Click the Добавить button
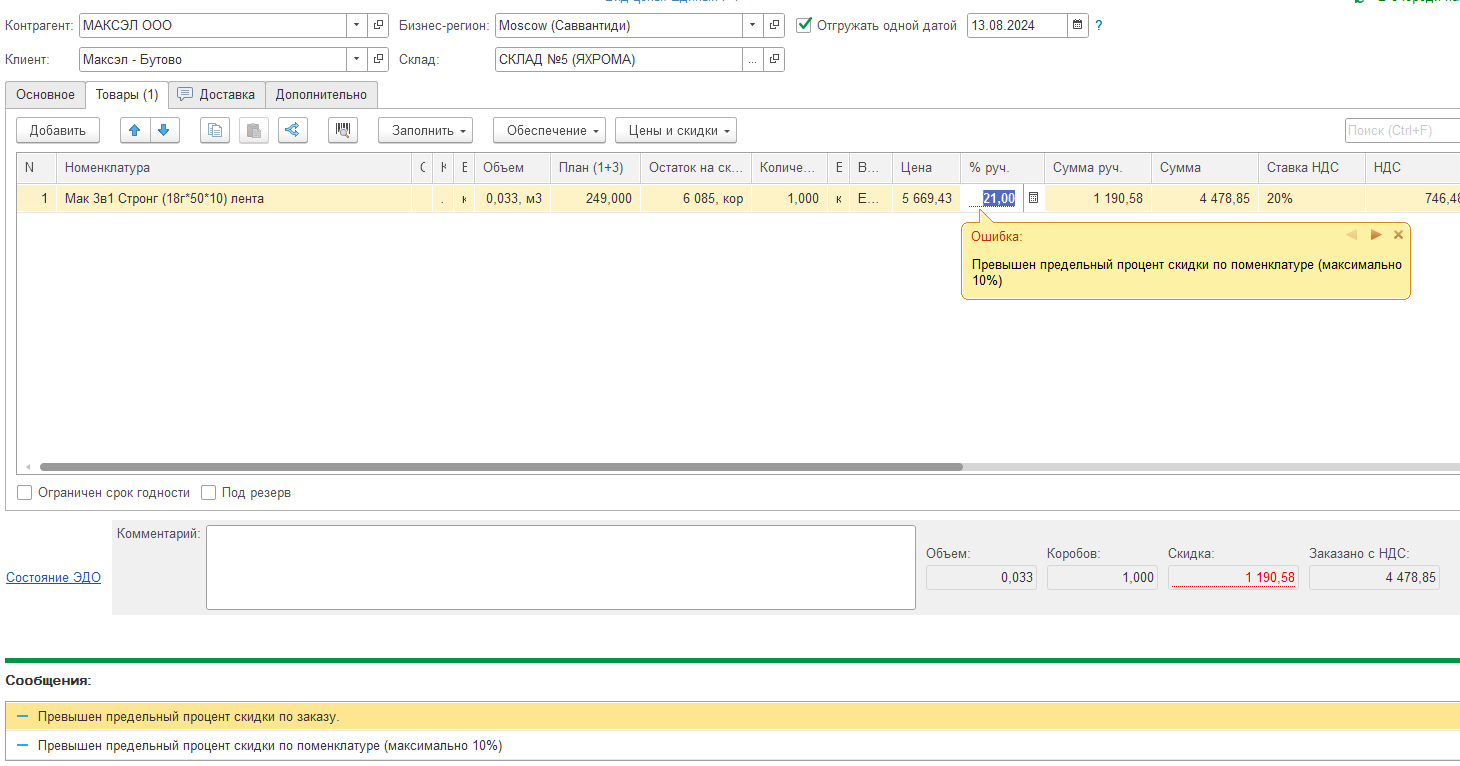1460x766 pixels. (x=57, y=130)
